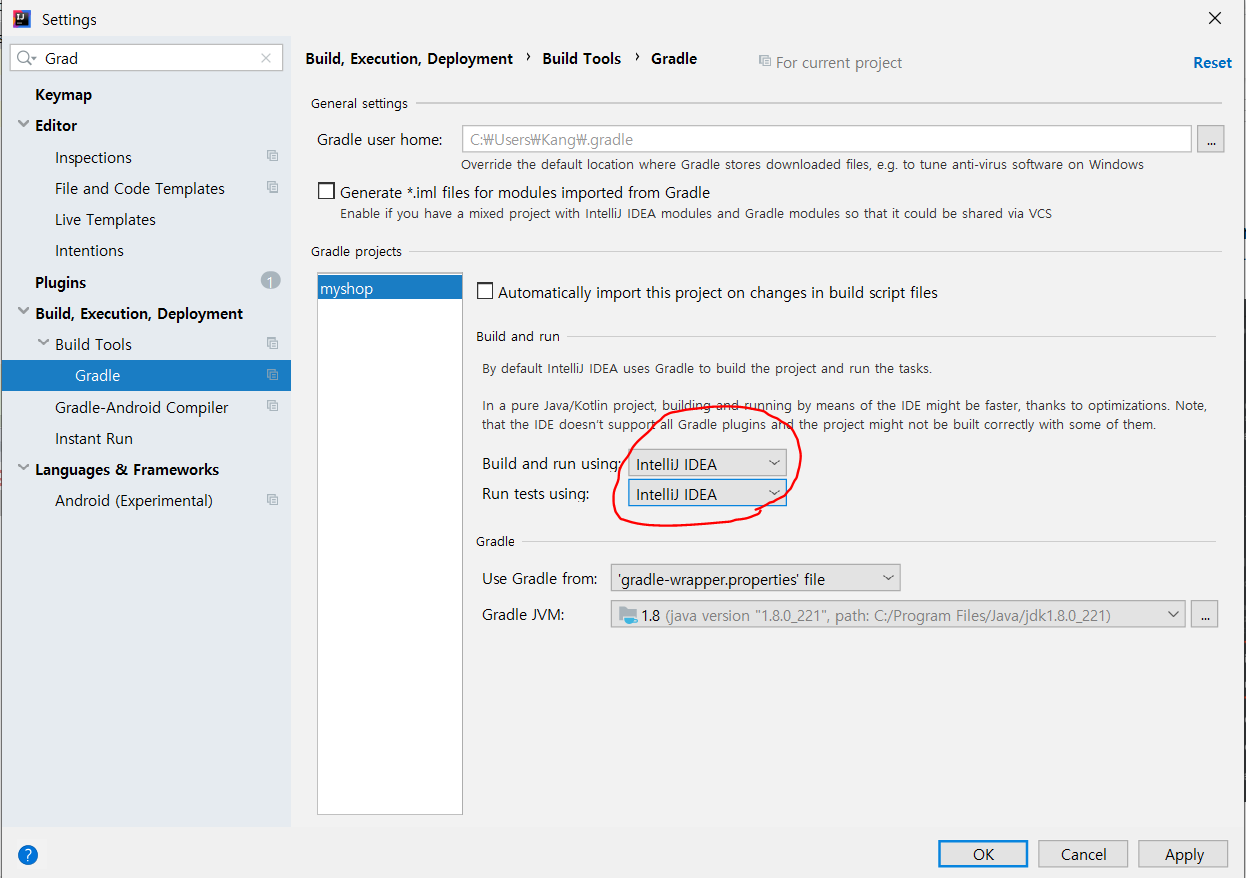Click the JDK folder icon in Gradle JVM
Image resolution: width=1246 pixels, height=878 pixels.
point(628,614)
